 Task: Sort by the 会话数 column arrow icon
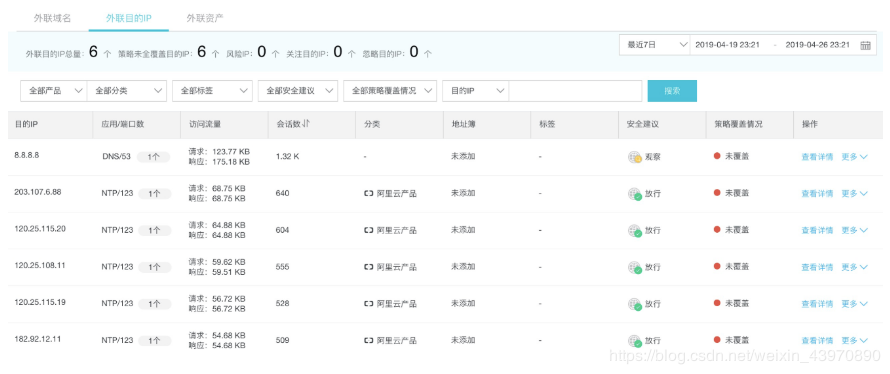tap(307, 124)
